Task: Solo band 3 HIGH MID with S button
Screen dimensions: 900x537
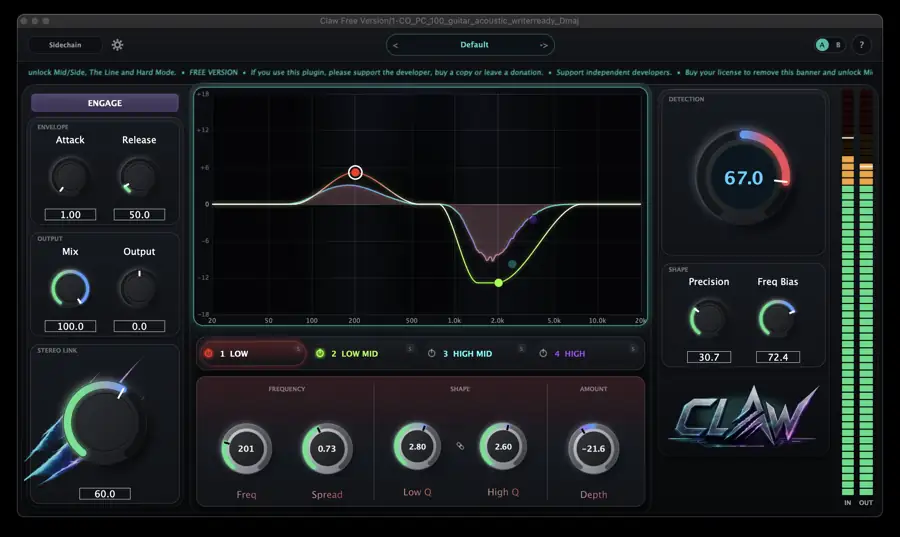Action: (x=521, y=349)
